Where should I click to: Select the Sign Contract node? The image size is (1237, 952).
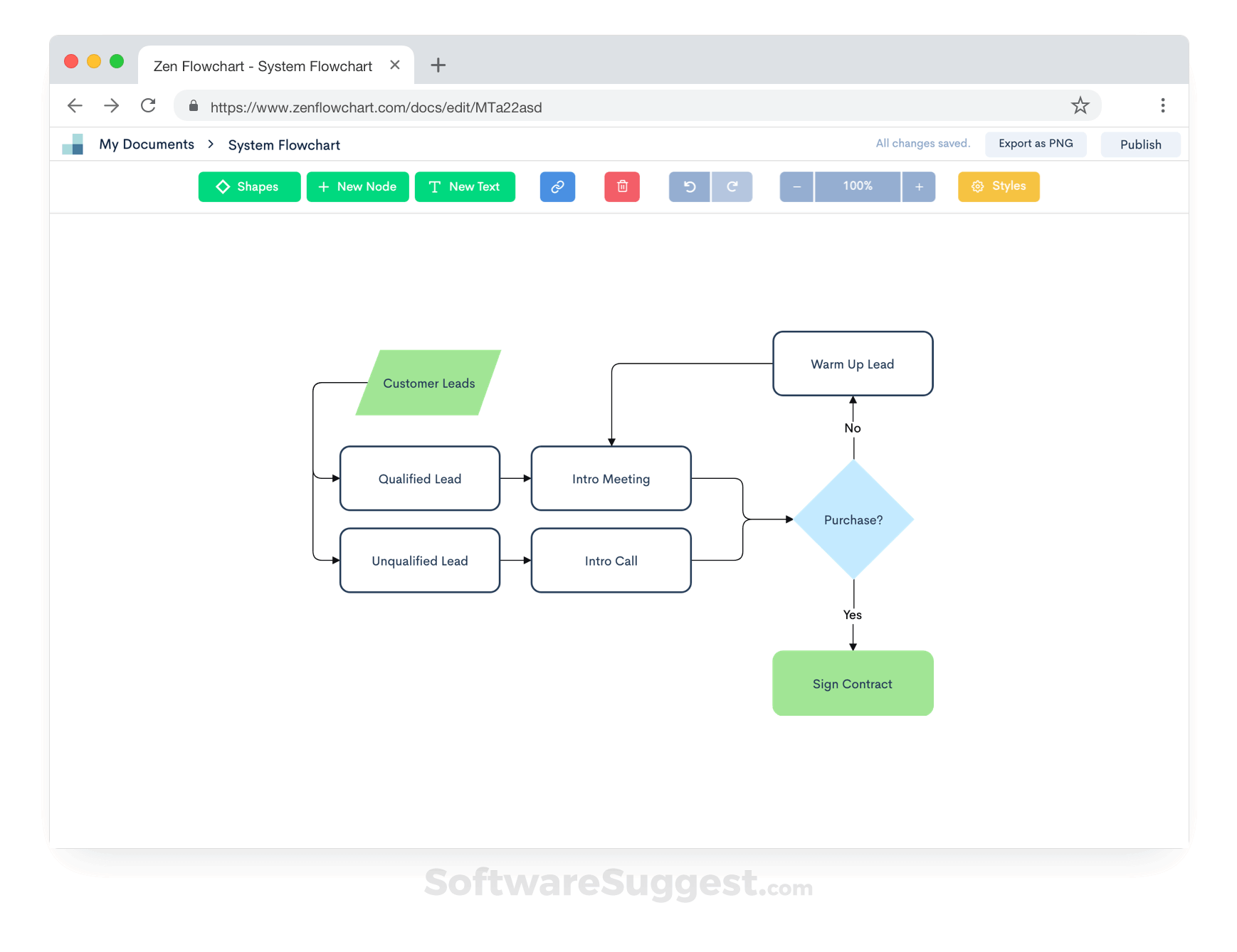point(852,683)
